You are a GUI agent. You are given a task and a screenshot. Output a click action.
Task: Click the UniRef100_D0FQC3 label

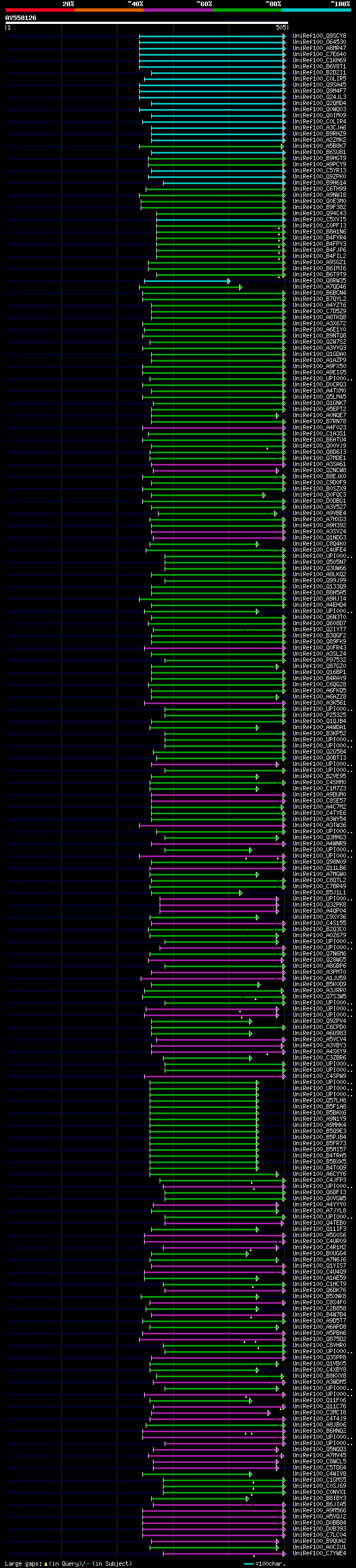[x=319, y=495]
